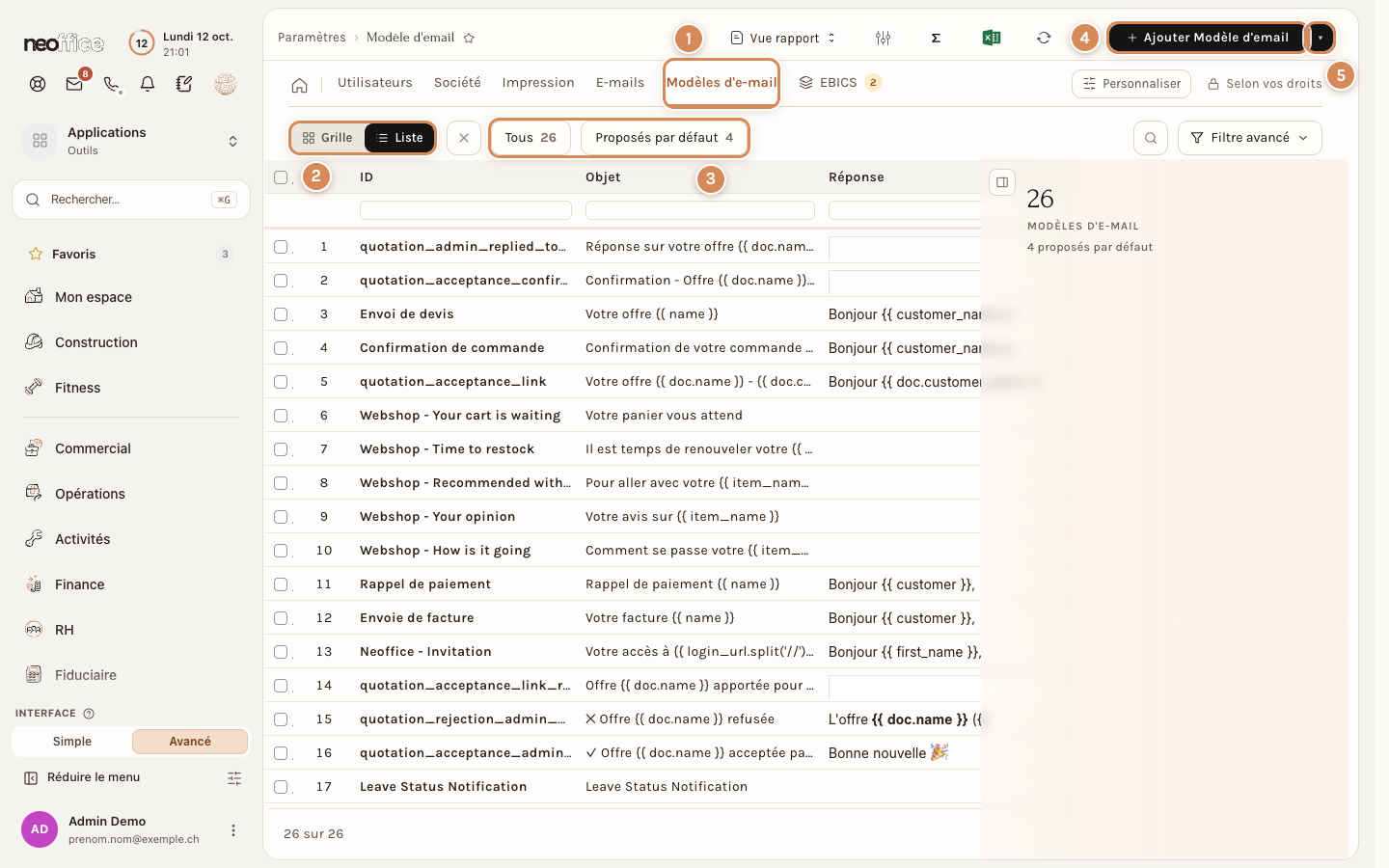The image size is (1389, 868).
Task: Click the Personnaliser button
Action: [x=1131, y=84]
